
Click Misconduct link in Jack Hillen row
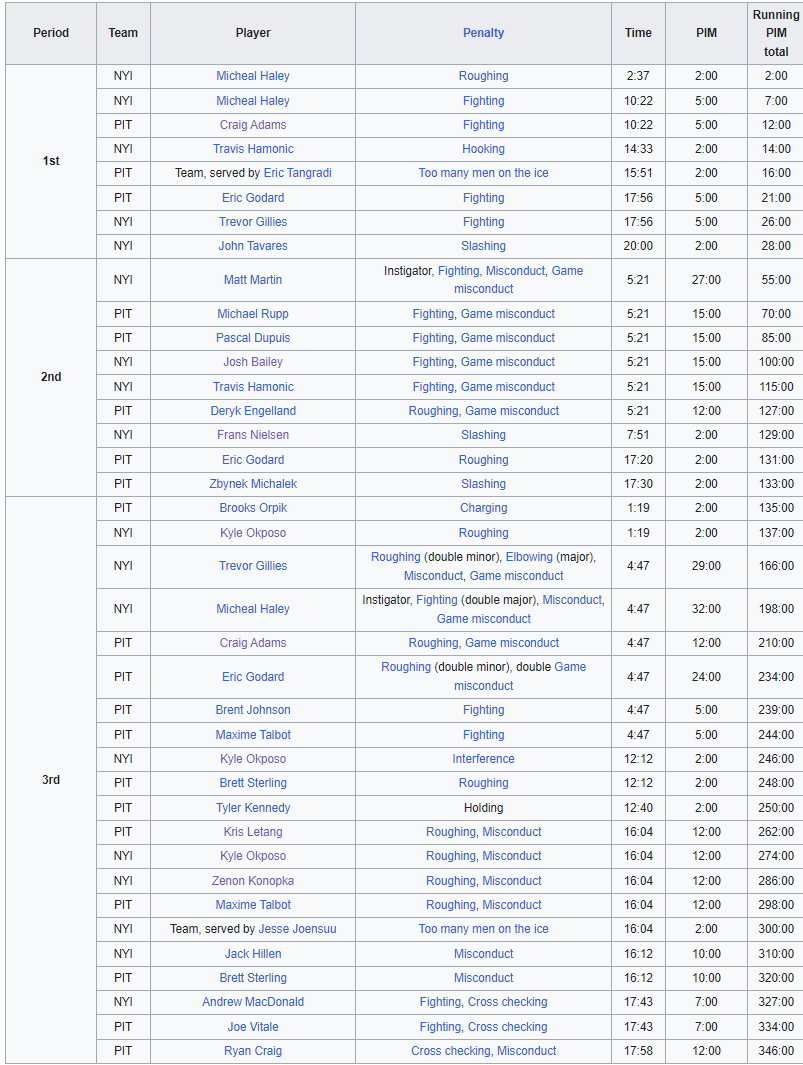tap(483, 954)
